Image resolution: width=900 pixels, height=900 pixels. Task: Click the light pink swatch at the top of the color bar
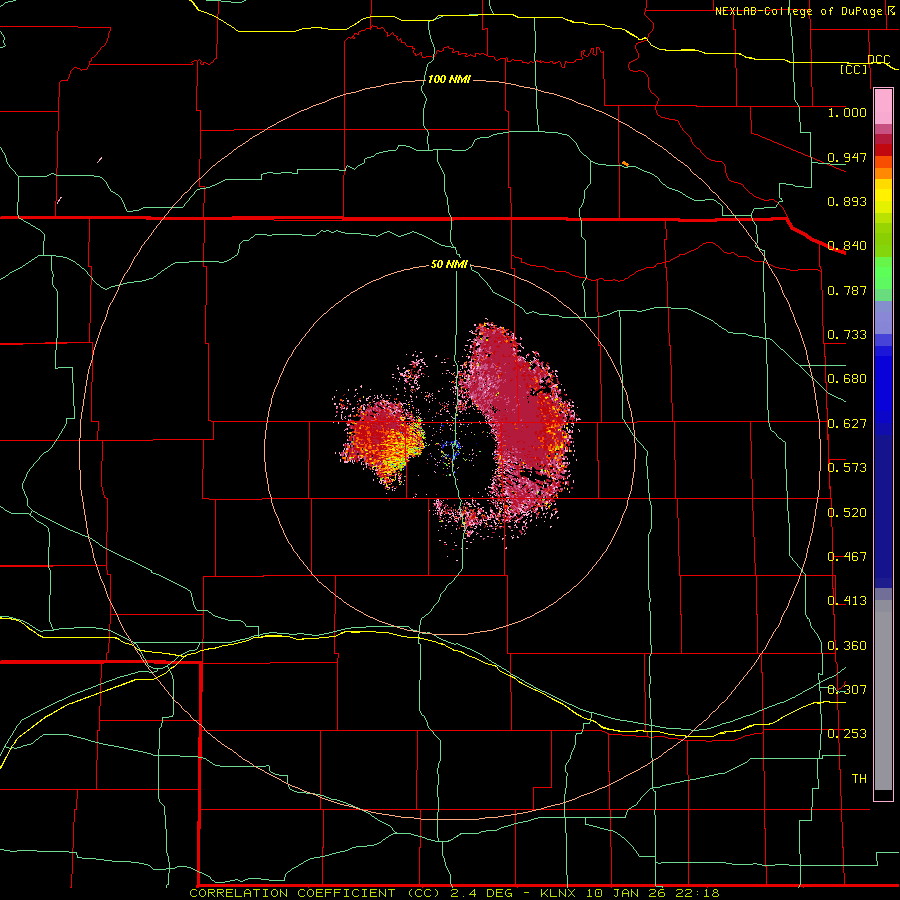point(883,107)
